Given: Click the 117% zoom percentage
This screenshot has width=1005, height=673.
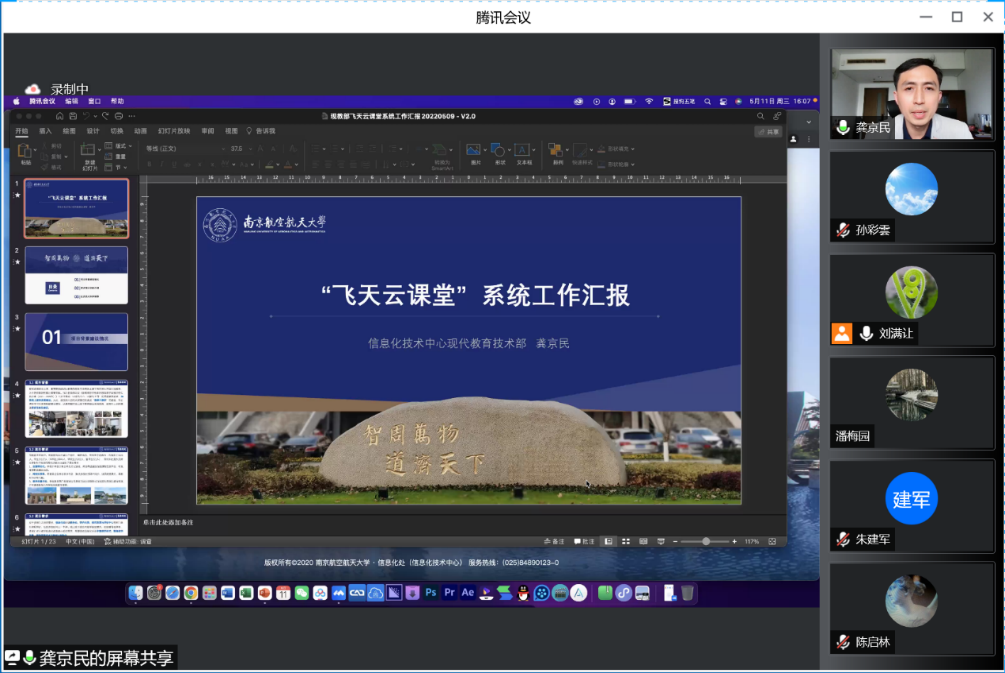Looking at the screenshot, I should (x=752, y=542).
